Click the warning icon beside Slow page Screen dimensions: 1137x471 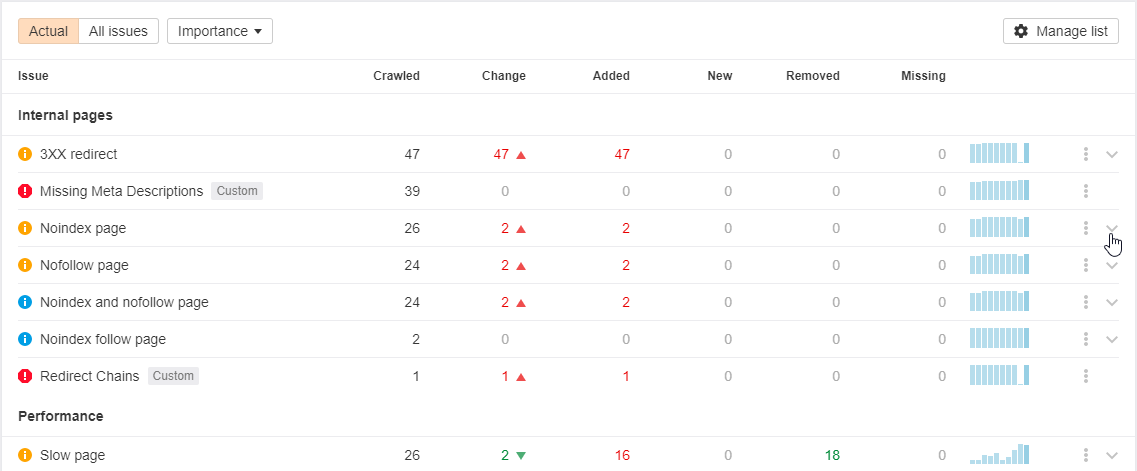coord(25,456)
